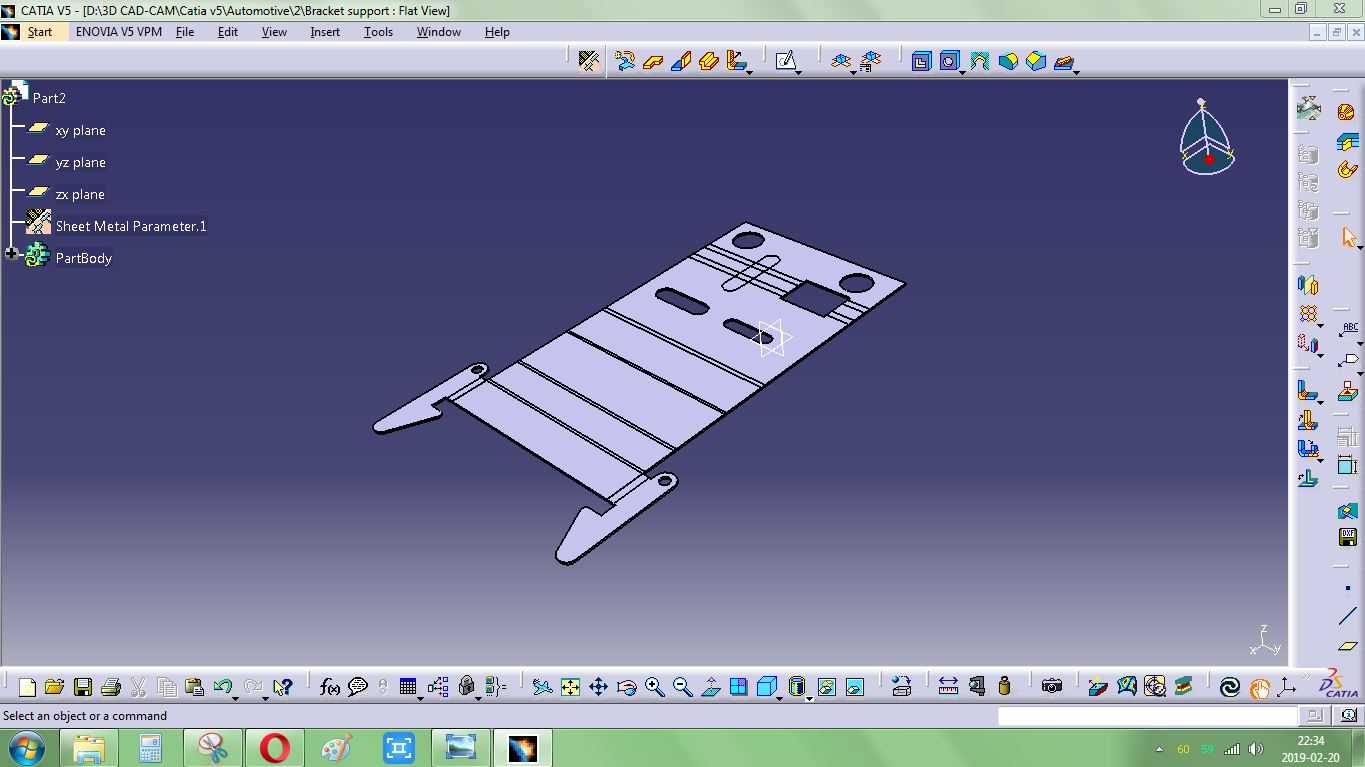The height and width of the screenshot is (767, 1365).
Task: Open the Sketcher tool
Action: [x=786, y=61]
